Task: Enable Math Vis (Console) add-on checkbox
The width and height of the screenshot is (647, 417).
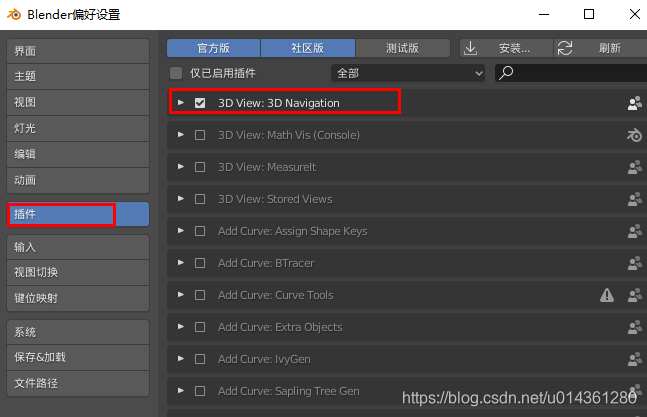Action: pos(200,135)
